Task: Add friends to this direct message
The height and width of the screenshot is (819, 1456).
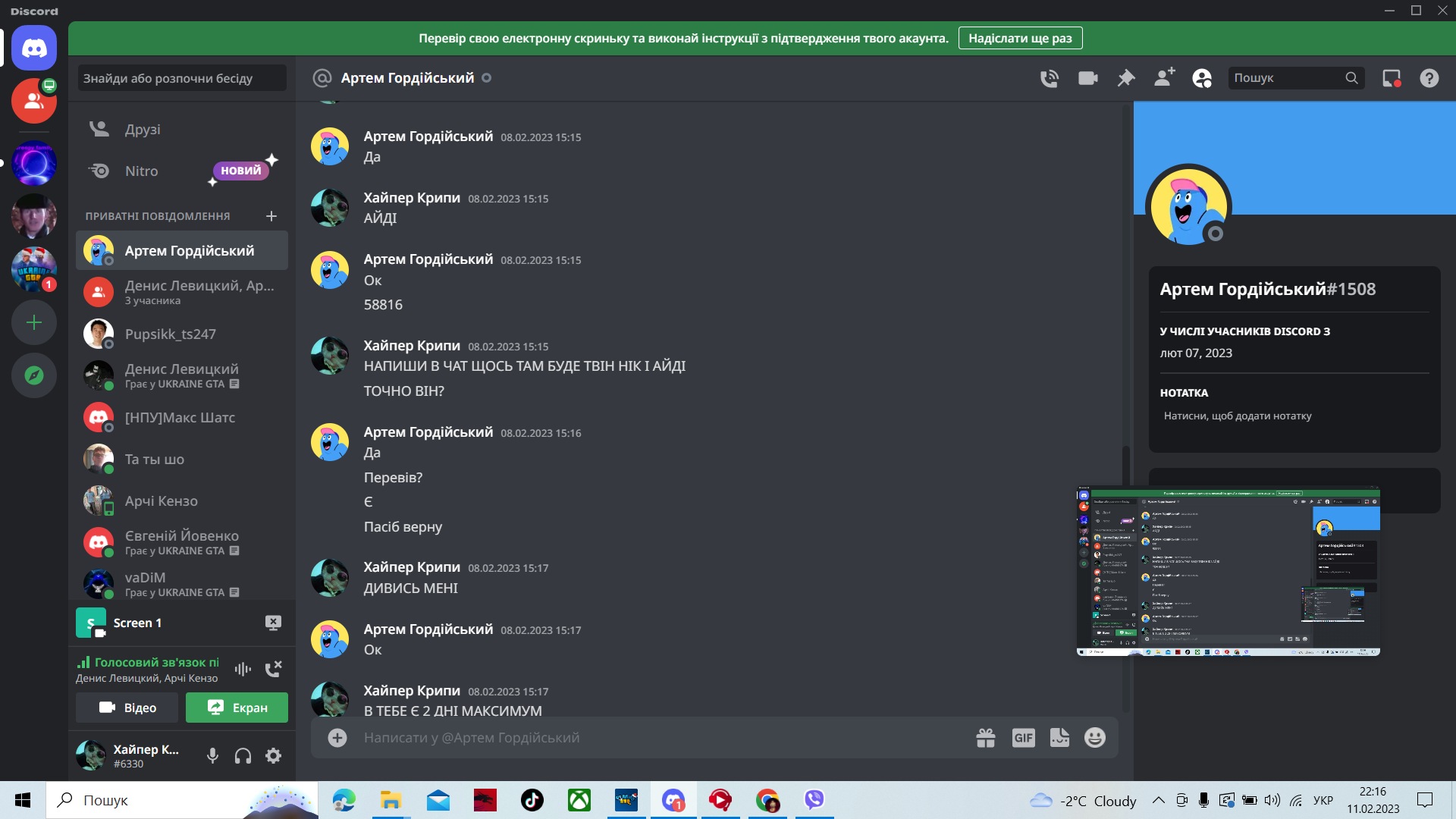Action: [1164, 77]
